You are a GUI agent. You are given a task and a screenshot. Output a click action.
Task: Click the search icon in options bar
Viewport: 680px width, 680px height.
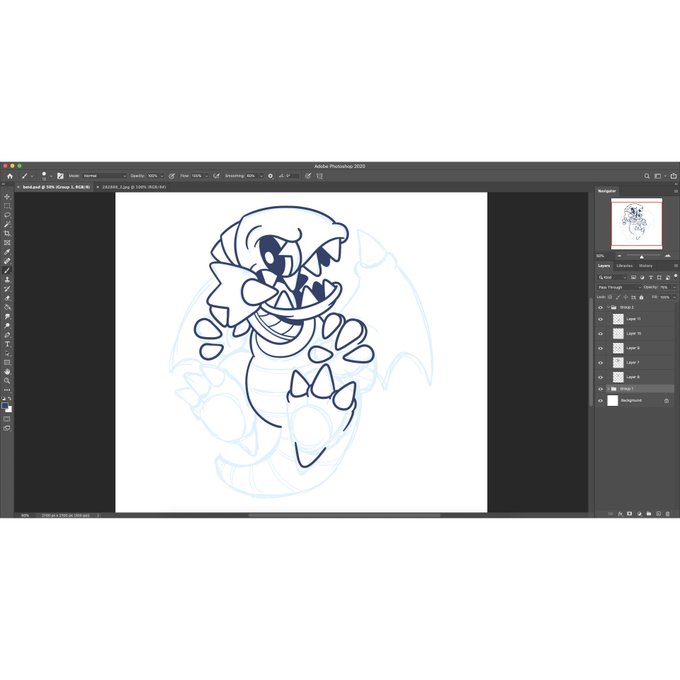coord(647,176)
